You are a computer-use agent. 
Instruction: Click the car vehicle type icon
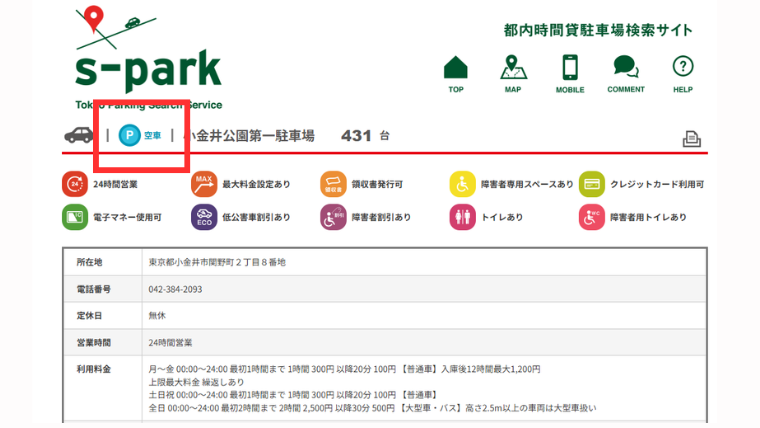pyautogui.click(x=79, y=135)
